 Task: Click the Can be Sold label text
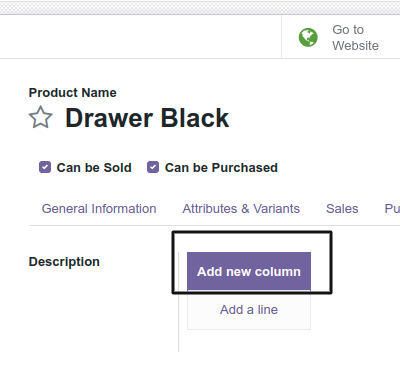pyautogui.click(x=94, y=168)
